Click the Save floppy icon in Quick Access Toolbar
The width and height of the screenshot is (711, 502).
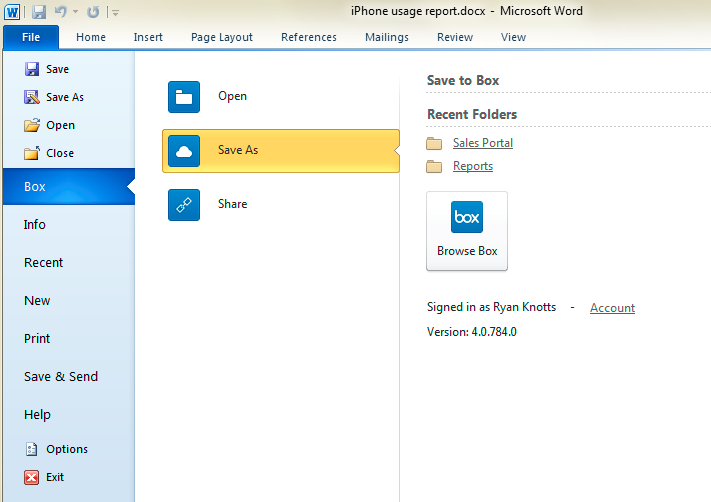click(x=39, y=12)
